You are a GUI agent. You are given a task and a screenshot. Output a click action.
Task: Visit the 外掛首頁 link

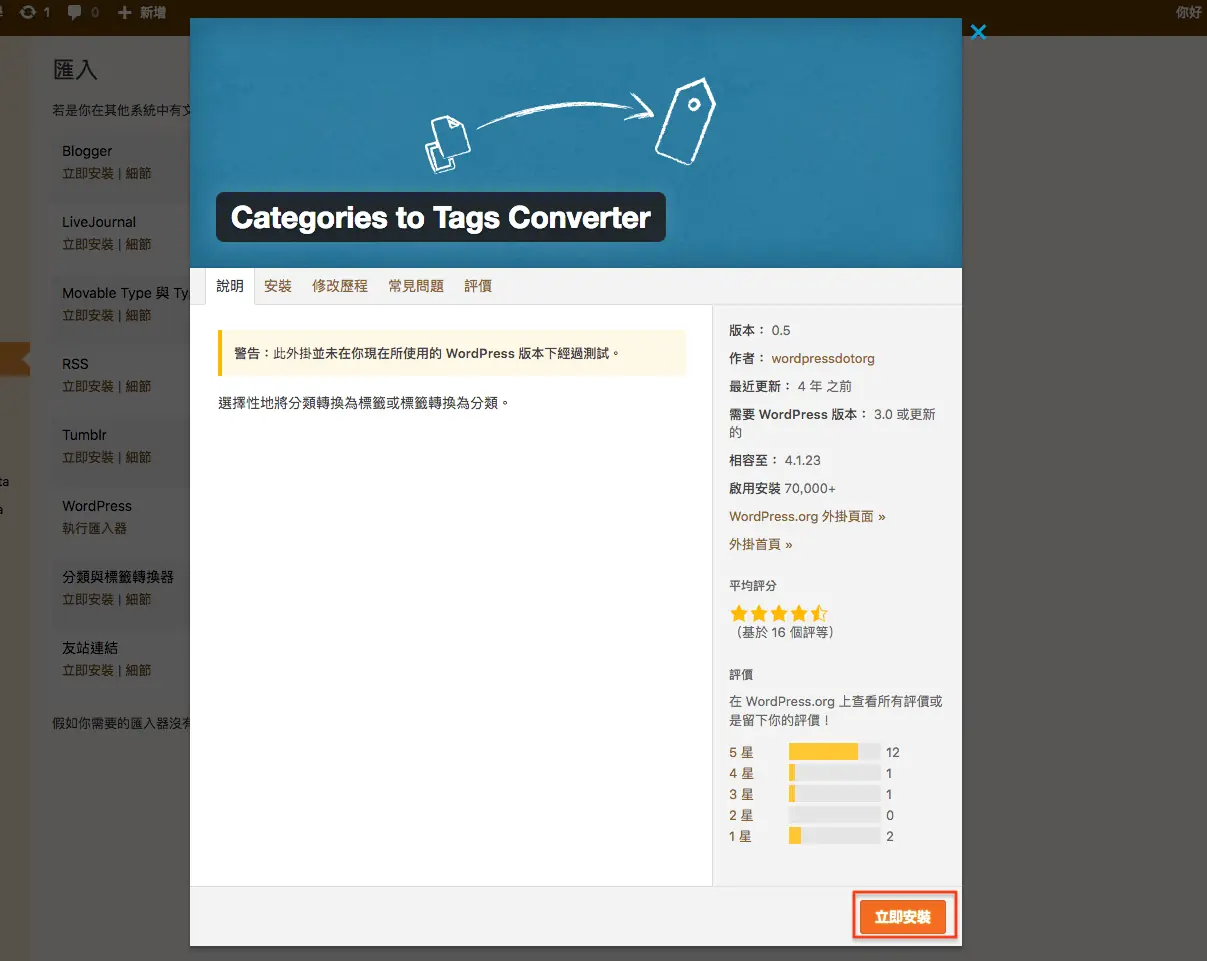click(760, 544)
